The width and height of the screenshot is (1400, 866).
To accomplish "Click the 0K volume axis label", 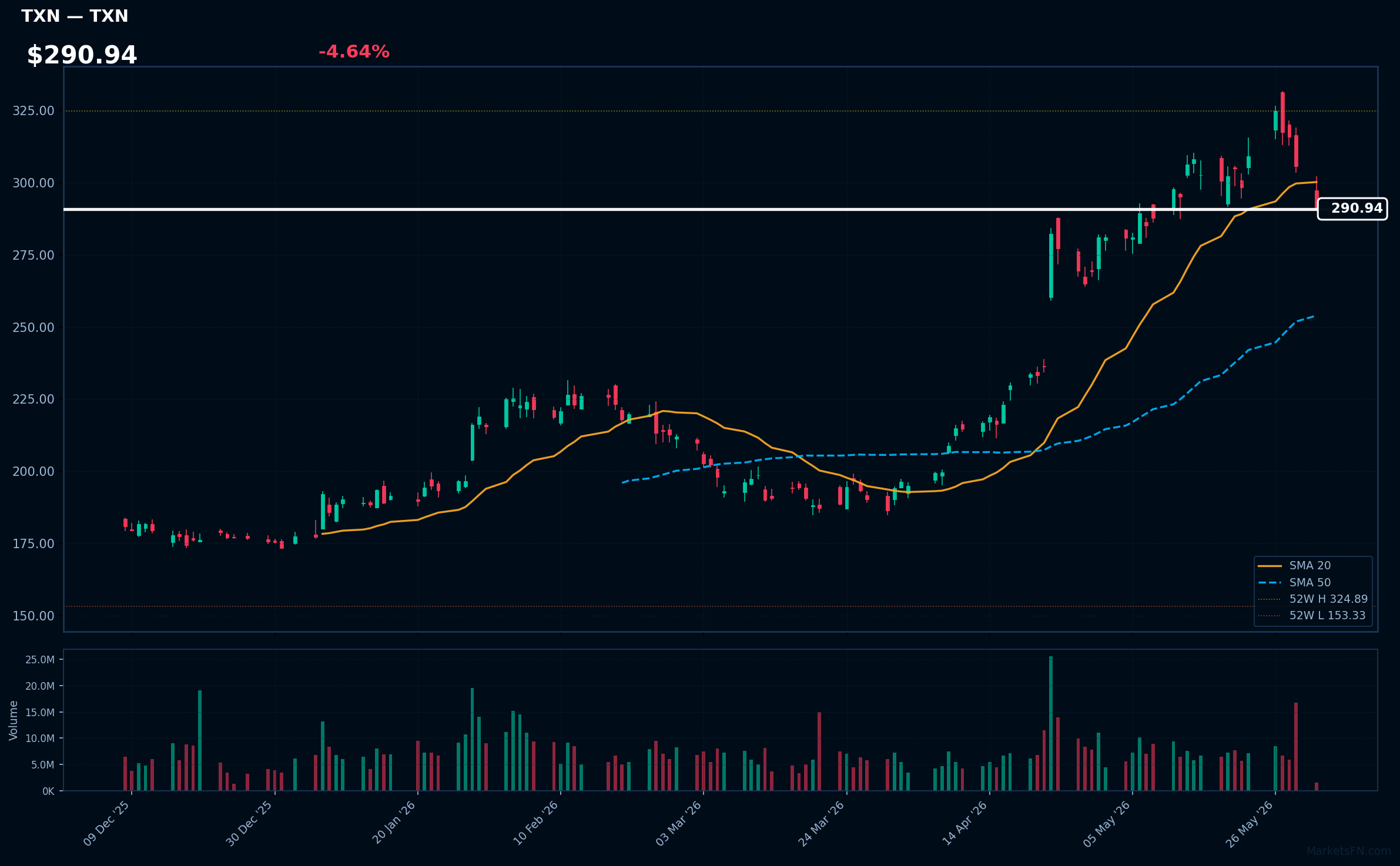I will click(x=48, y=791).
